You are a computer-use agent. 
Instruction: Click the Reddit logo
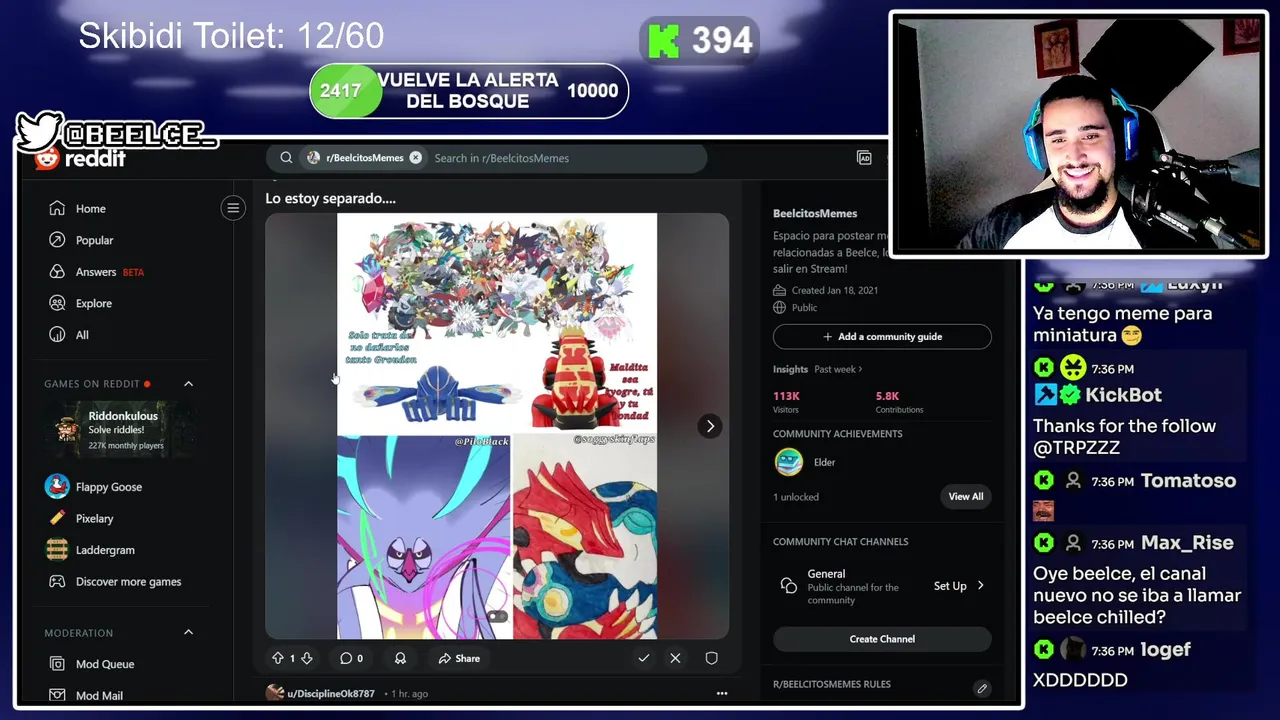80,158
